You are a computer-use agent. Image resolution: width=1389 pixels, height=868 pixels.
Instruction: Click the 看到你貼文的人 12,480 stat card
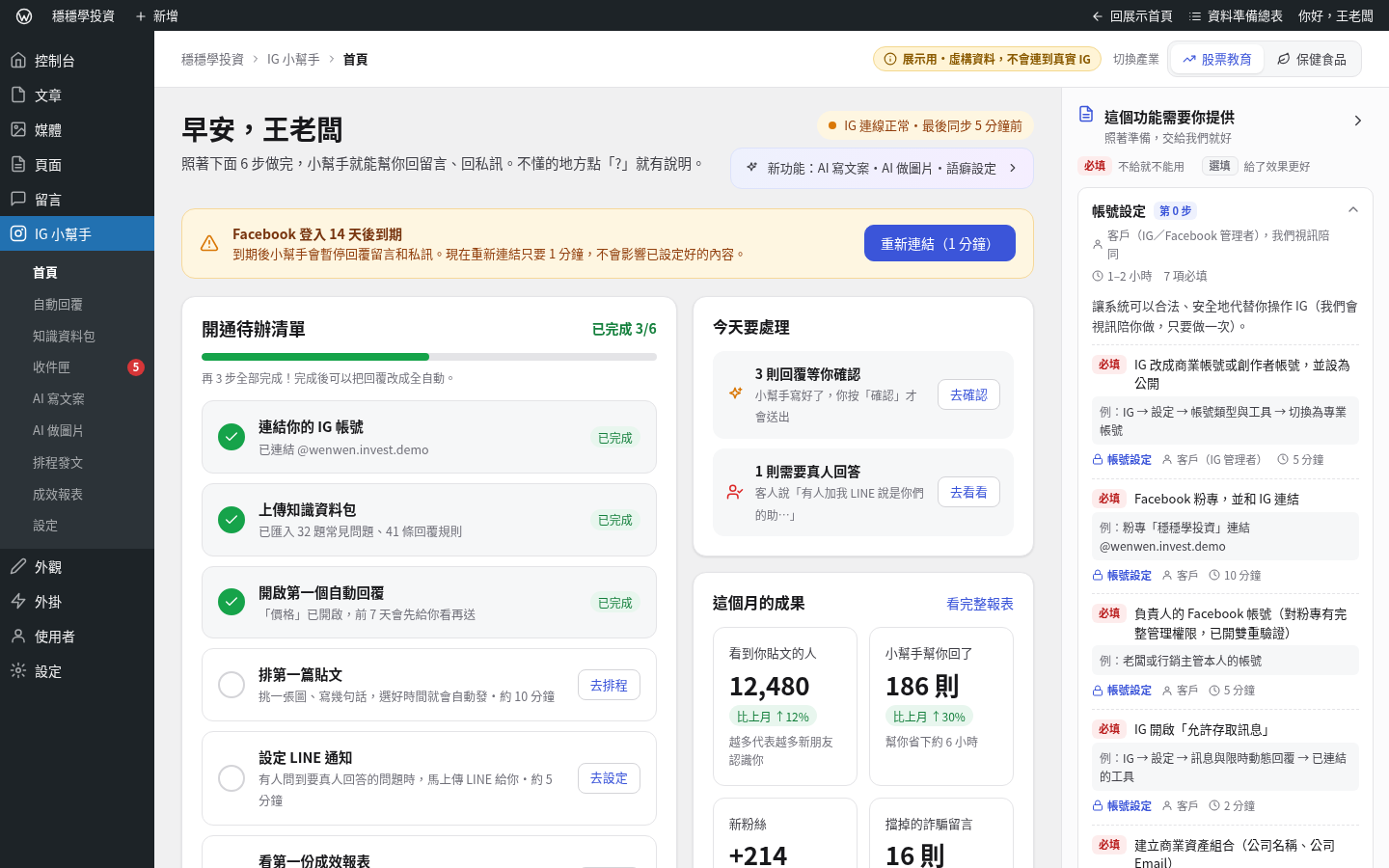click(785, 706)
